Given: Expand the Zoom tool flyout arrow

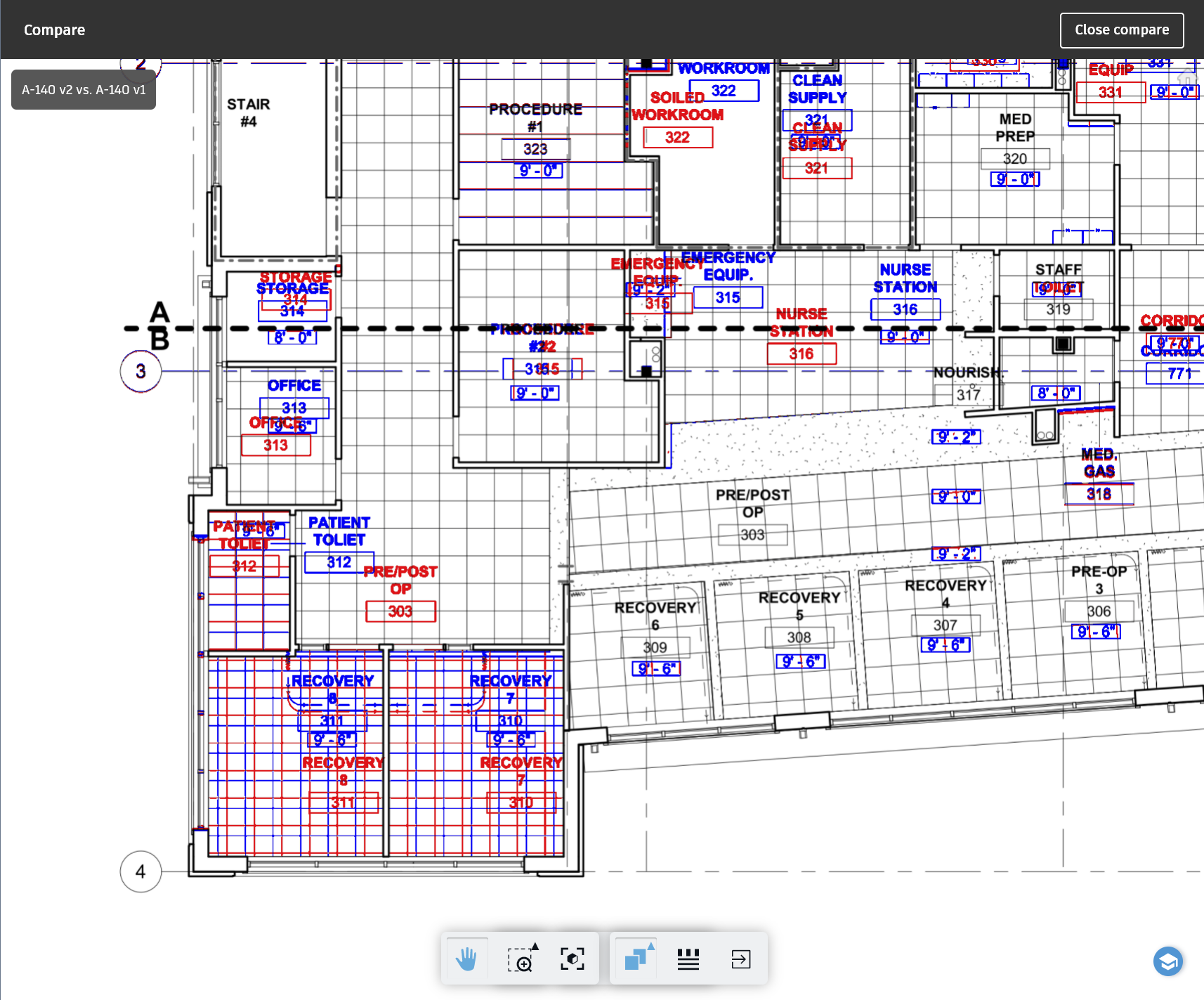Looking at the screenshot, I should pos(535,946).
